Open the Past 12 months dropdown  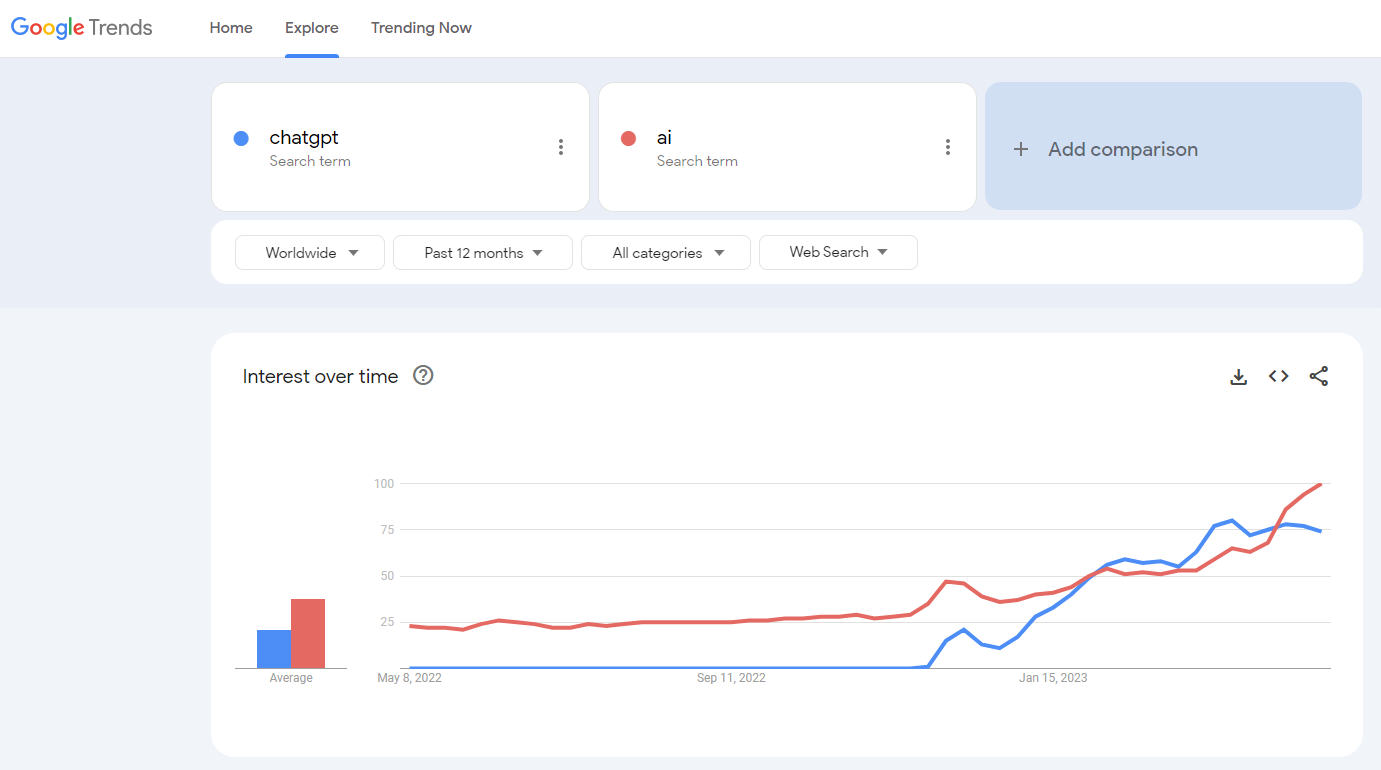(x=483, y=253)
